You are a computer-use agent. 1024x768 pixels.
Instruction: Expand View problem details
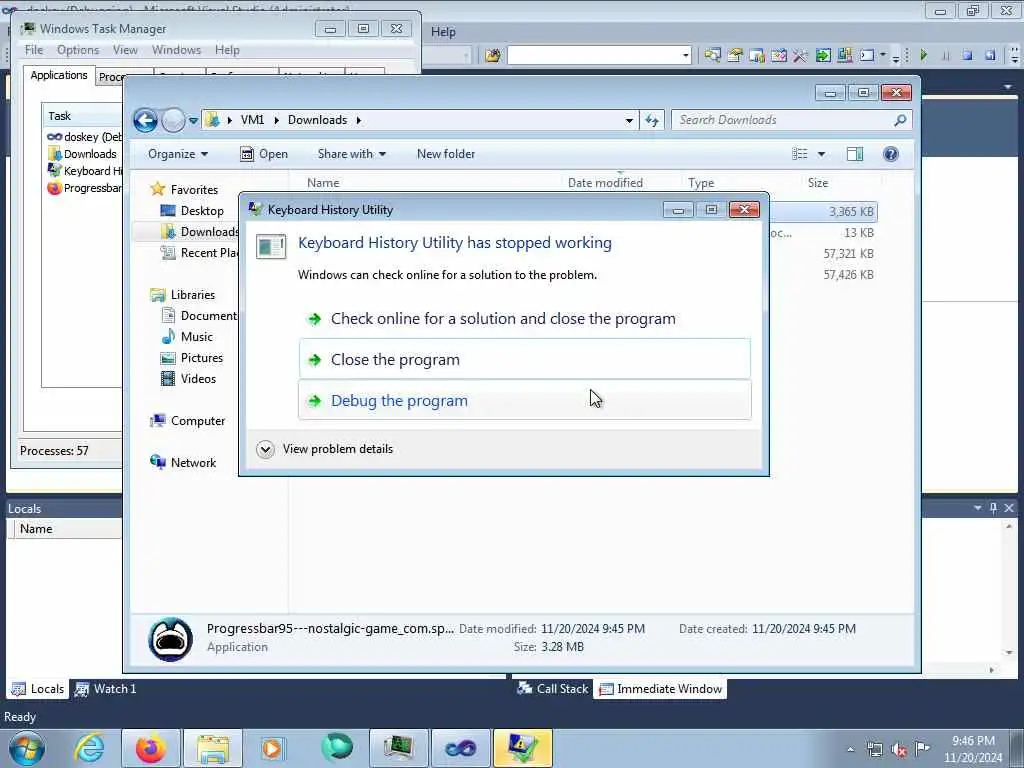click(x=325, y=449)
